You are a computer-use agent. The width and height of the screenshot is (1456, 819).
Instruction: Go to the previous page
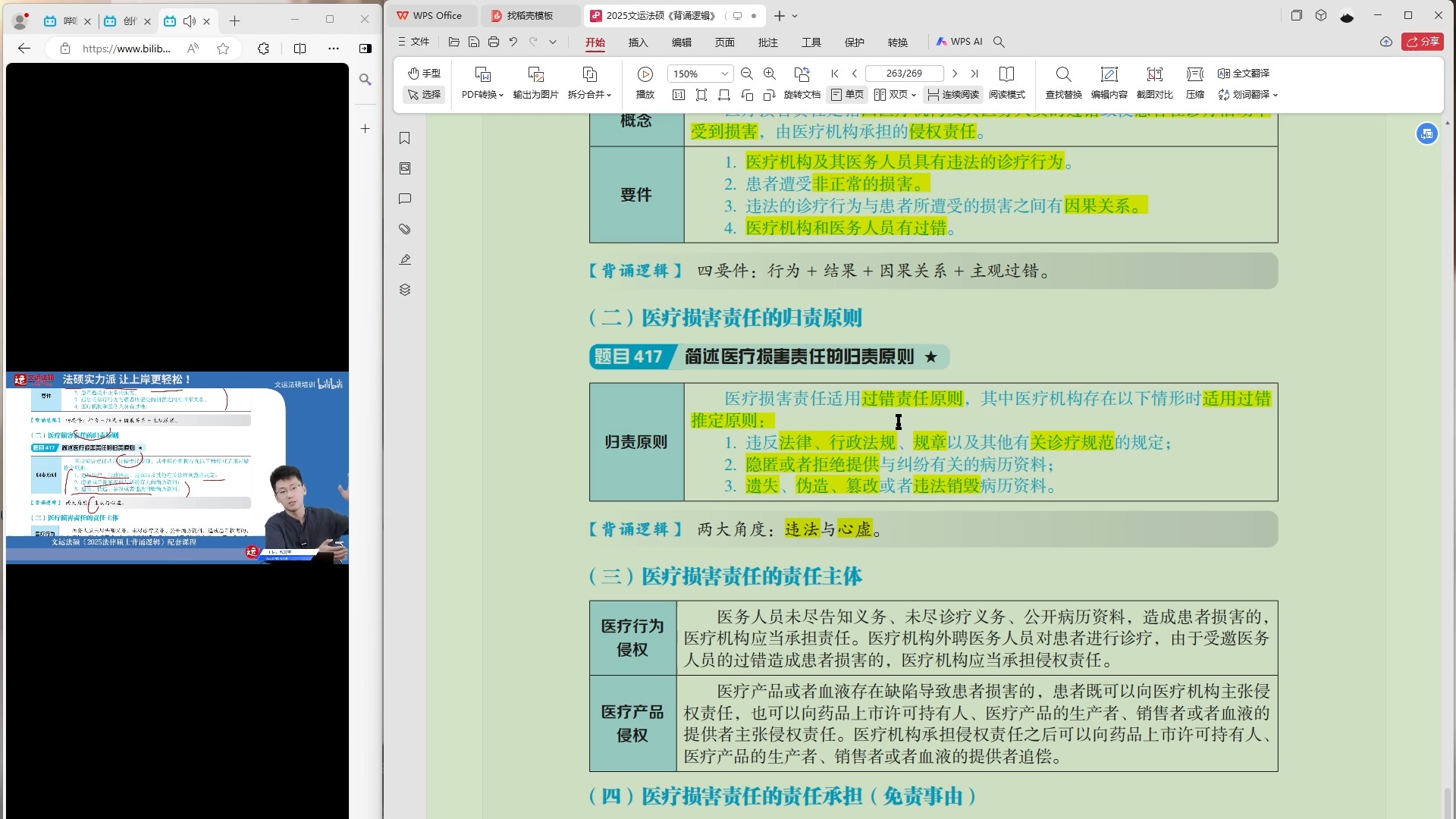[855, 74]
